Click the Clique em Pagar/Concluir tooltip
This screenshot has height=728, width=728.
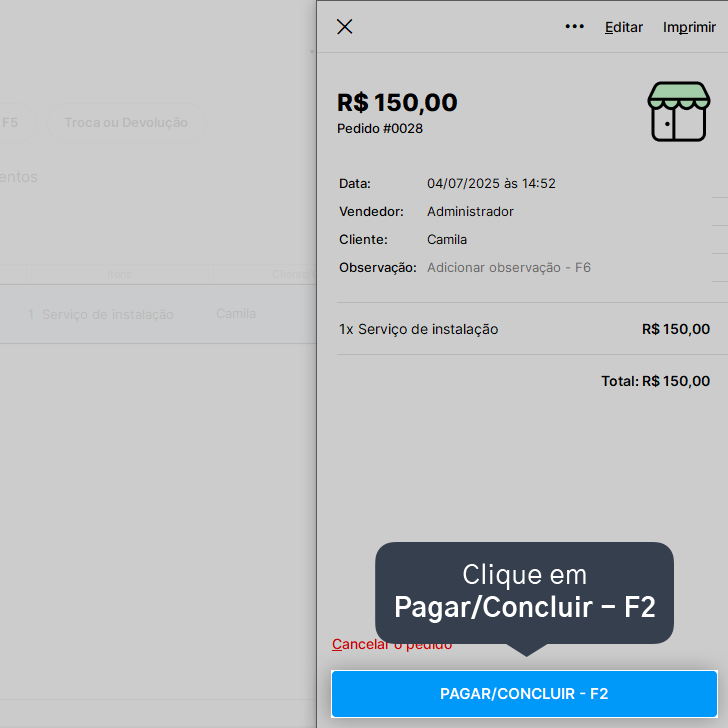pyautogui.click(x=524, y=593)
